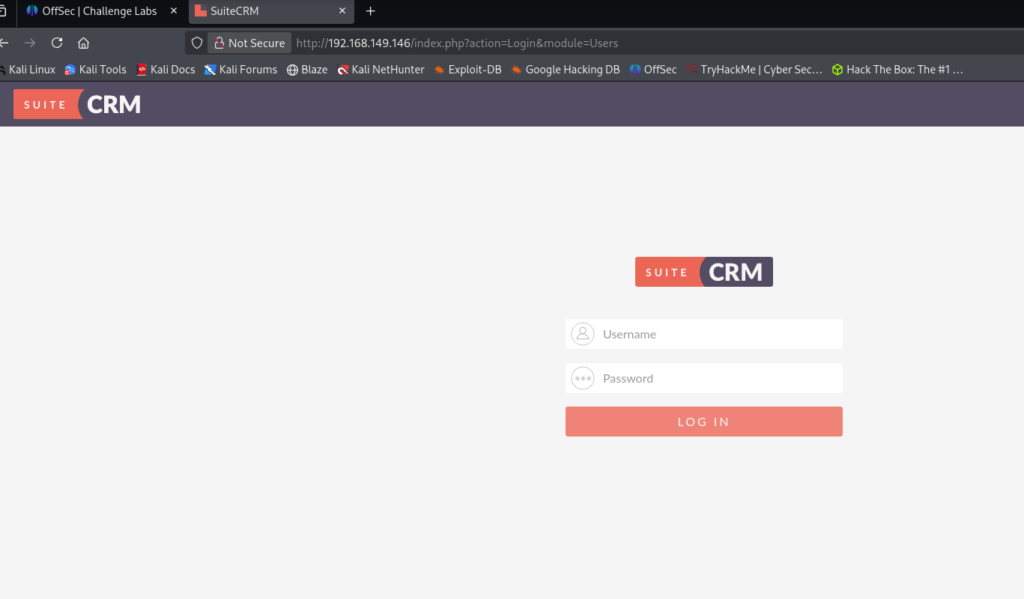The image size is (1024, 599).
Task: Open the Kali Tools bookmark
Action: click(x=96, y=70)
